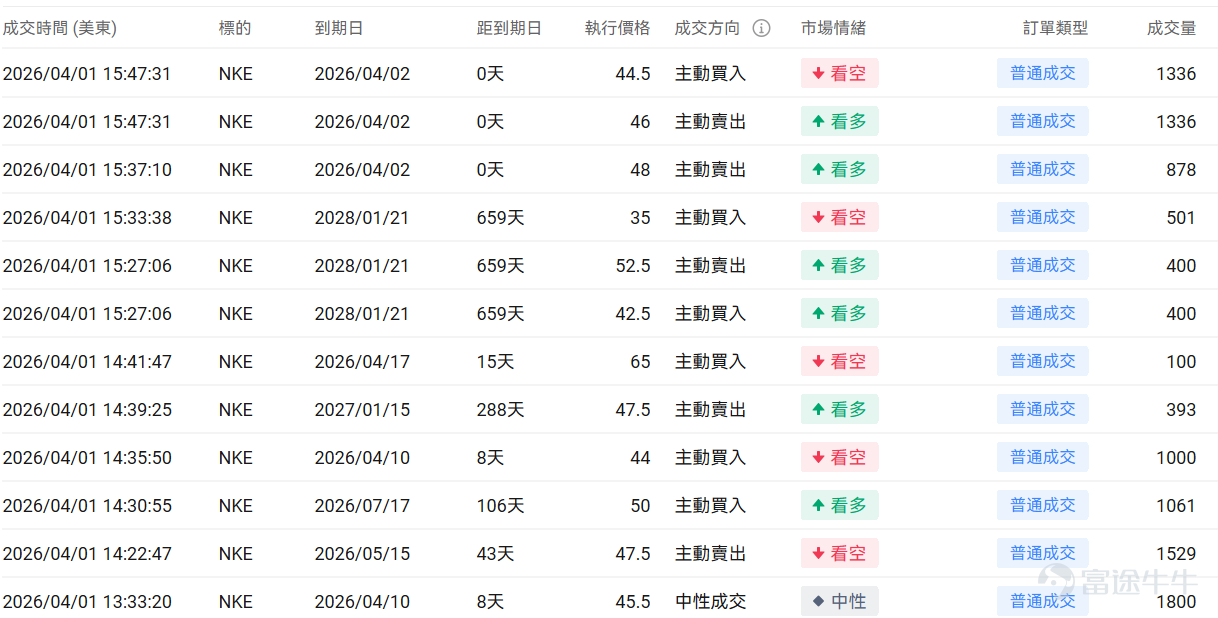
Task: Click the 市場情緒 column header
Action: tap(833, 28)
